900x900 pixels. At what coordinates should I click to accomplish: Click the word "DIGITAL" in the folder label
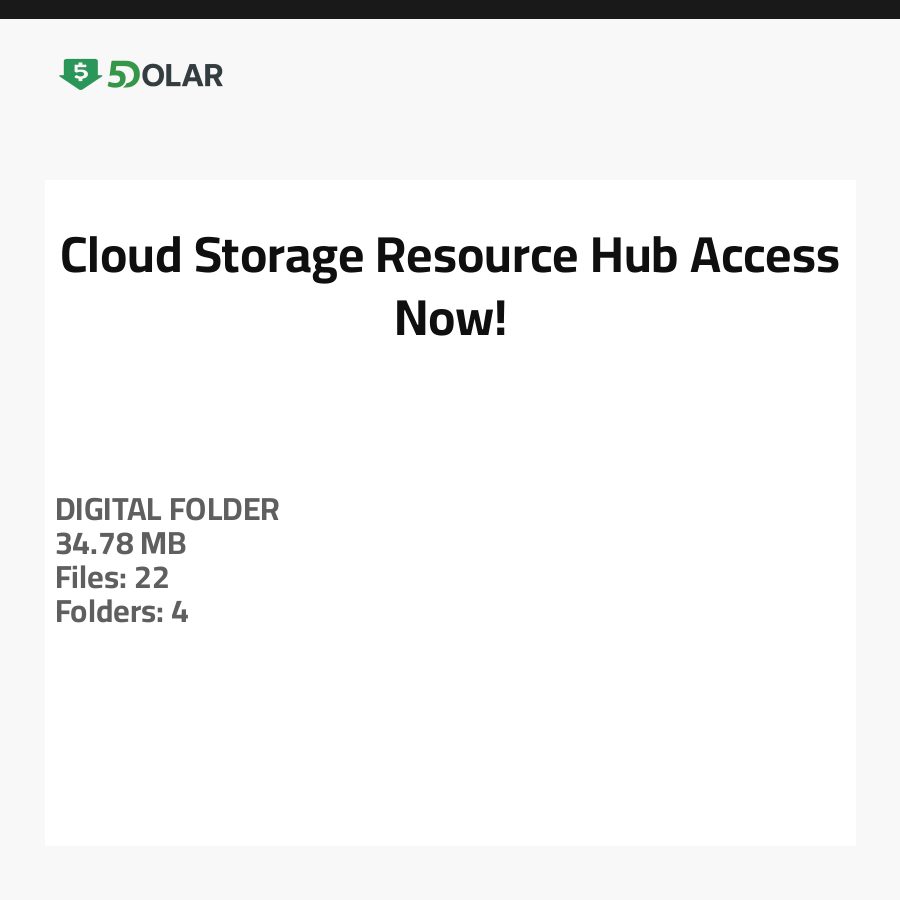coord(108,510)
